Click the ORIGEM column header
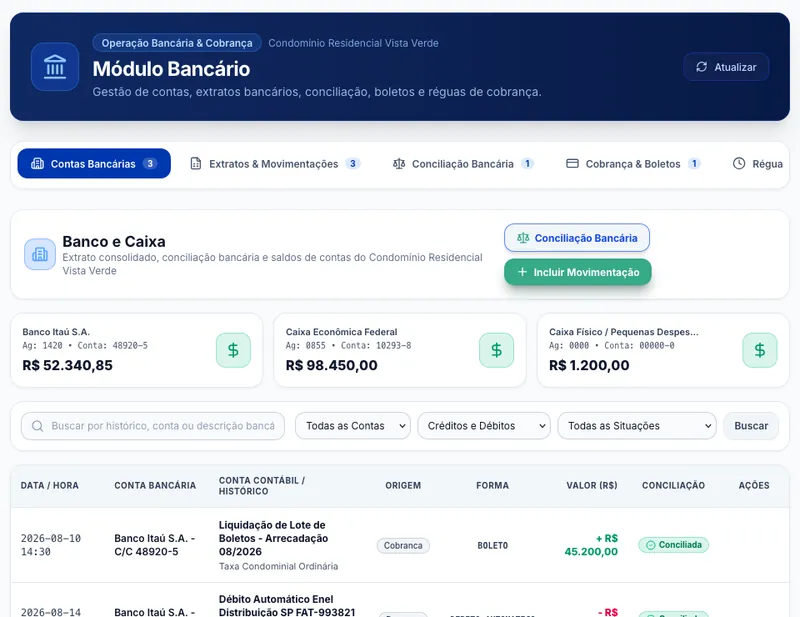 click(403, 485)
